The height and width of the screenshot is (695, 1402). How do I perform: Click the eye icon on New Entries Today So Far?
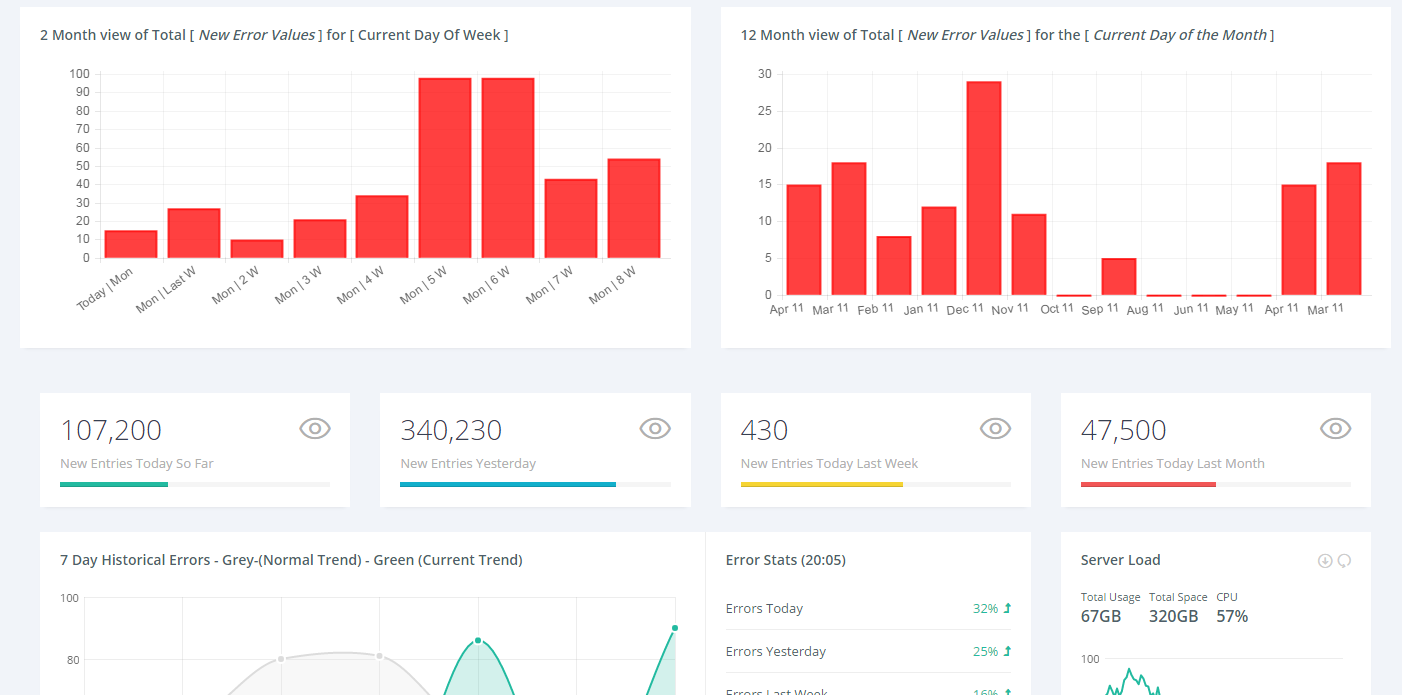315,429
